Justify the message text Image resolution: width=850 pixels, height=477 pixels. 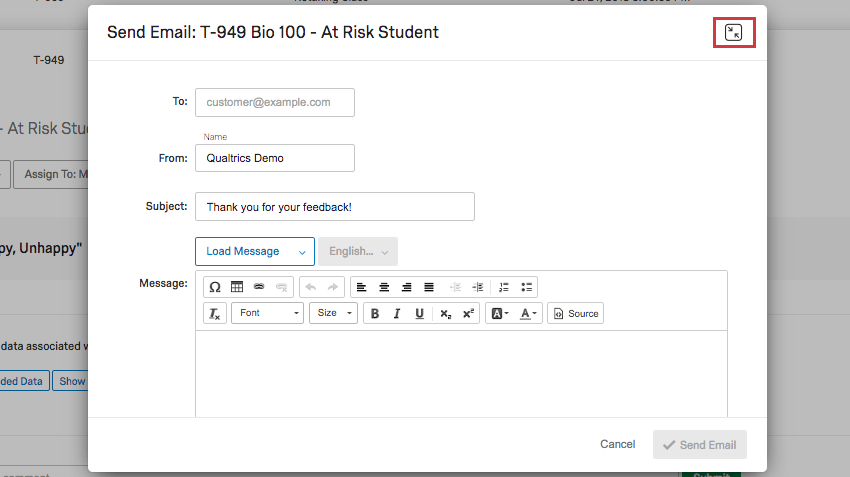(428, 287)
